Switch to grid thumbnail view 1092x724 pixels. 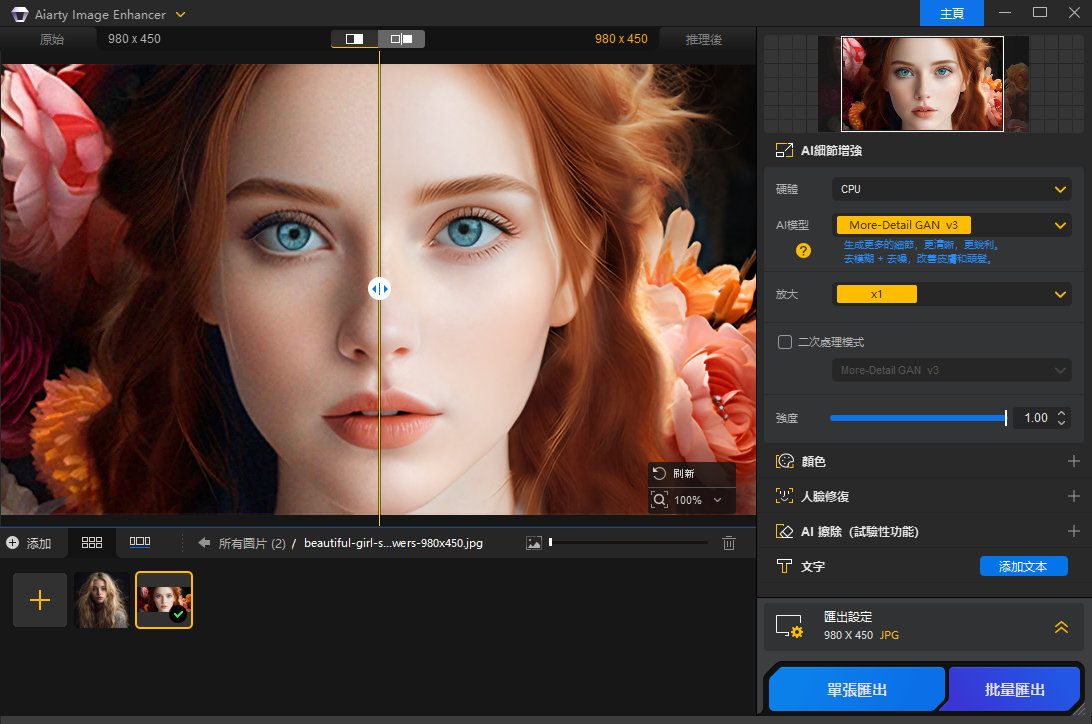(x=92, y=542)
